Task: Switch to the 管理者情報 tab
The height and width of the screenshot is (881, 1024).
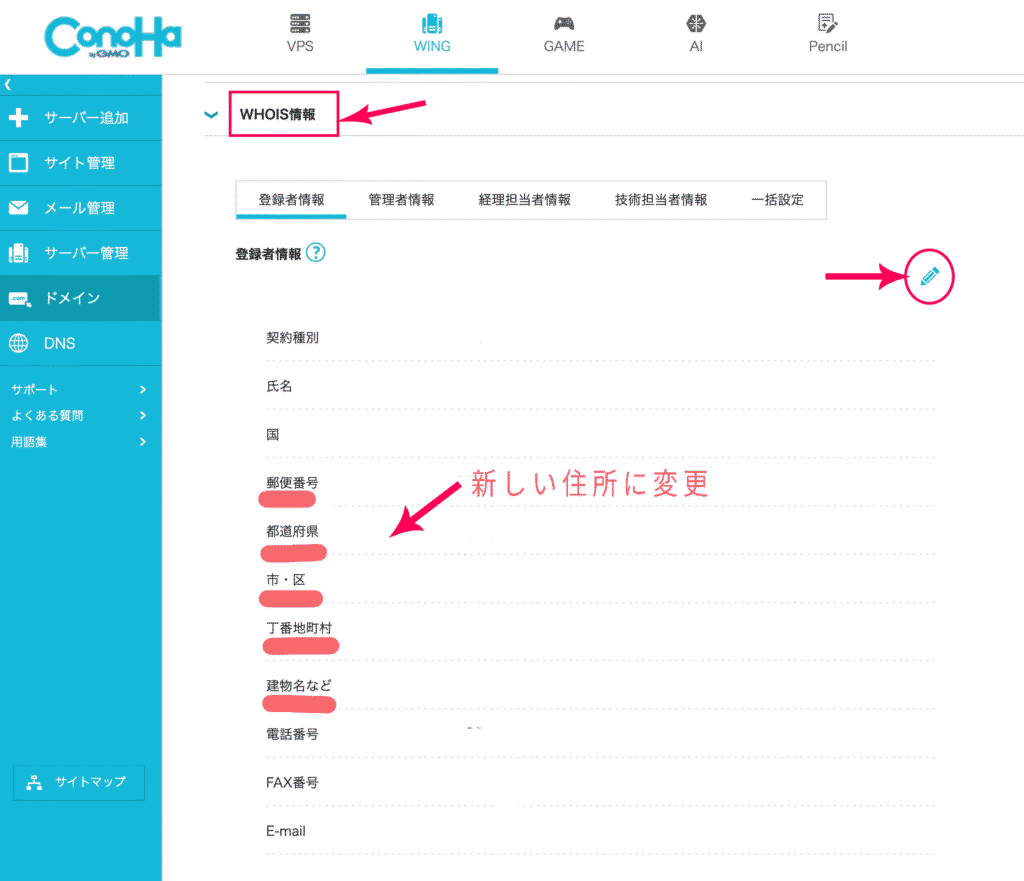Action: pos(401,200)
